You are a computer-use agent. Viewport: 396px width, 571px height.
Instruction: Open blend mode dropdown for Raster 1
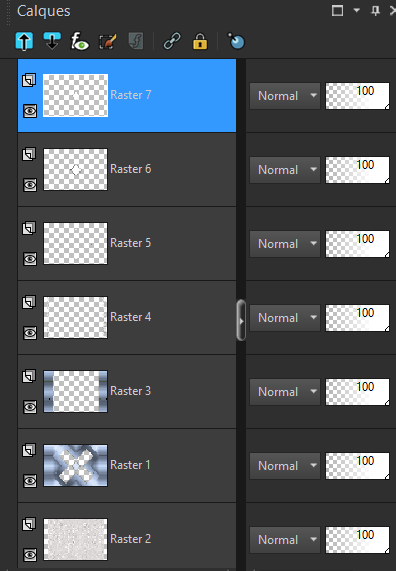tap(285, 466)
